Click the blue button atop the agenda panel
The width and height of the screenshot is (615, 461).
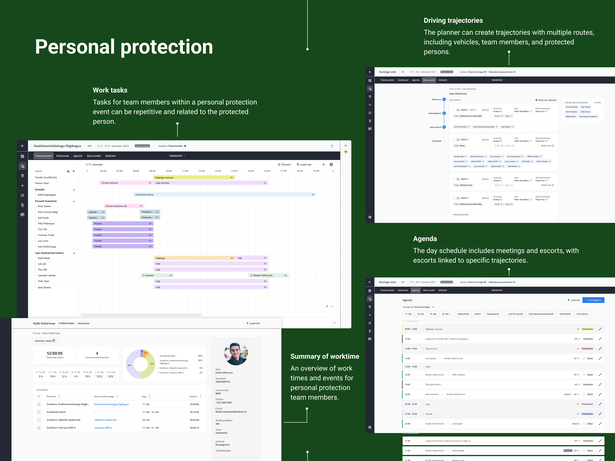[593, 299]
